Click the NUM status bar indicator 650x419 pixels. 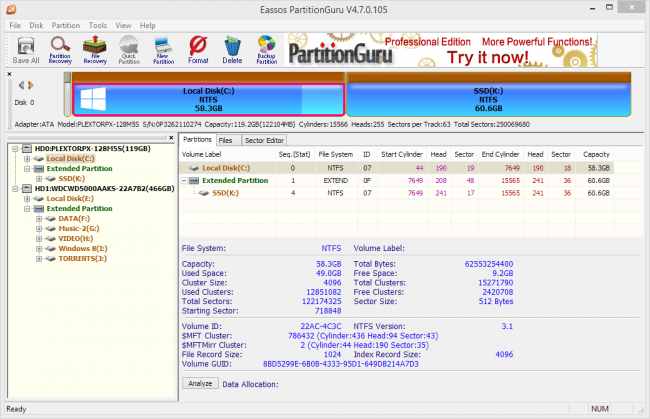click(x=599, y=409)
